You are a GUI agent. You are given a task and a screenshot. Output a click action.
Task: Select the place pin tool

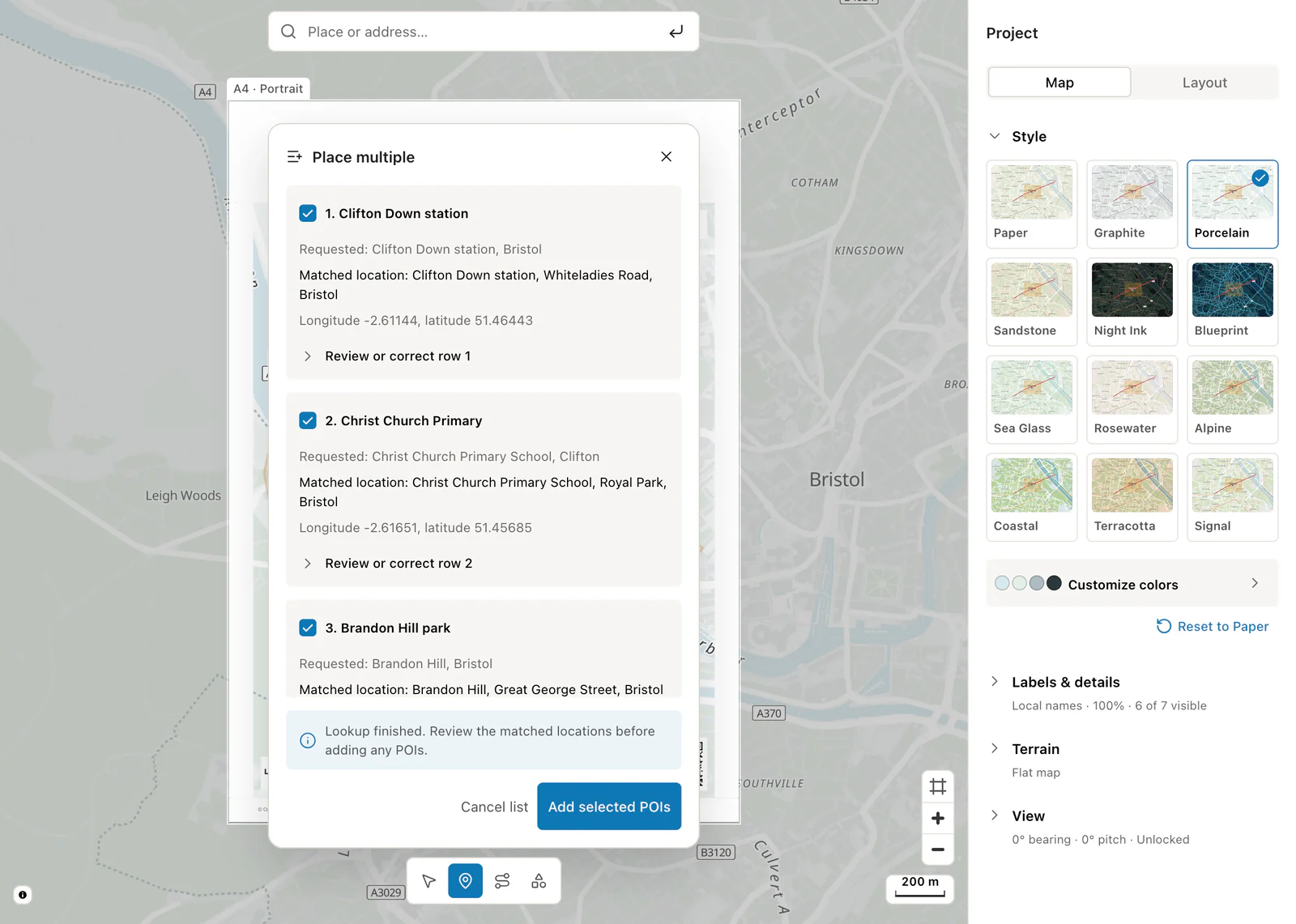(x=466, y=881)
